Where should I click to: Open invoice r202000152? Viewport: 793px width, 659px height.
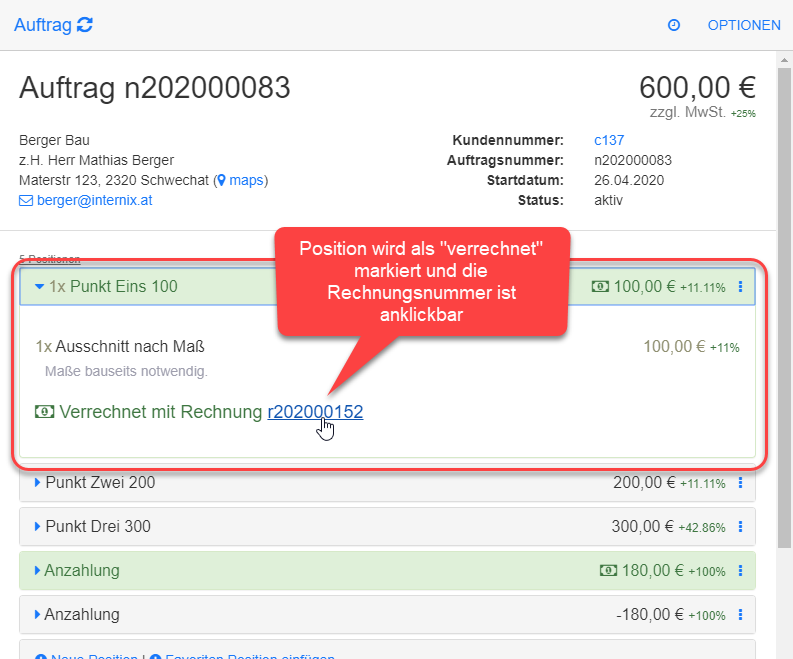pos(315,412)
